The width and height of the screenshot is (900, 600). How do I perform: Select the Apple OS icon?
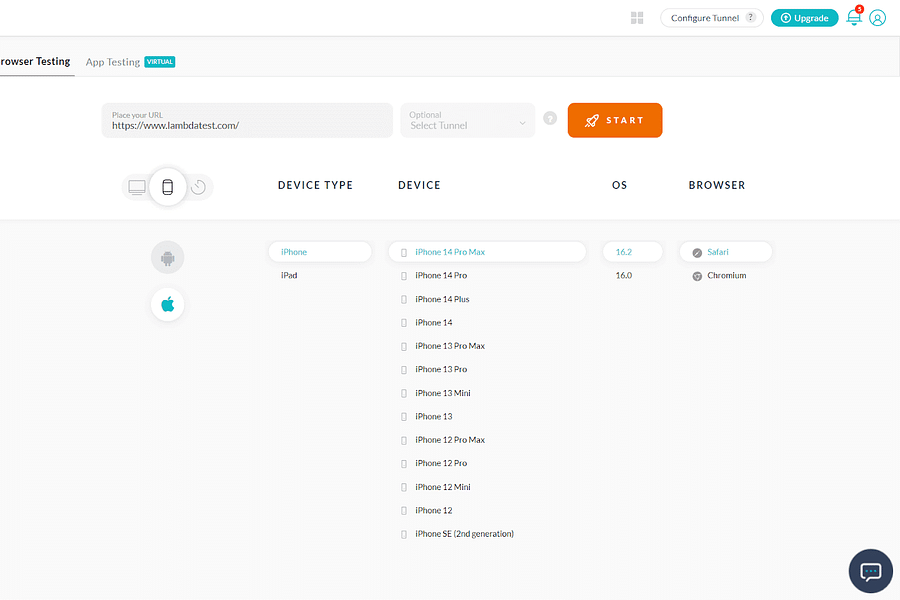click(167, 304)
